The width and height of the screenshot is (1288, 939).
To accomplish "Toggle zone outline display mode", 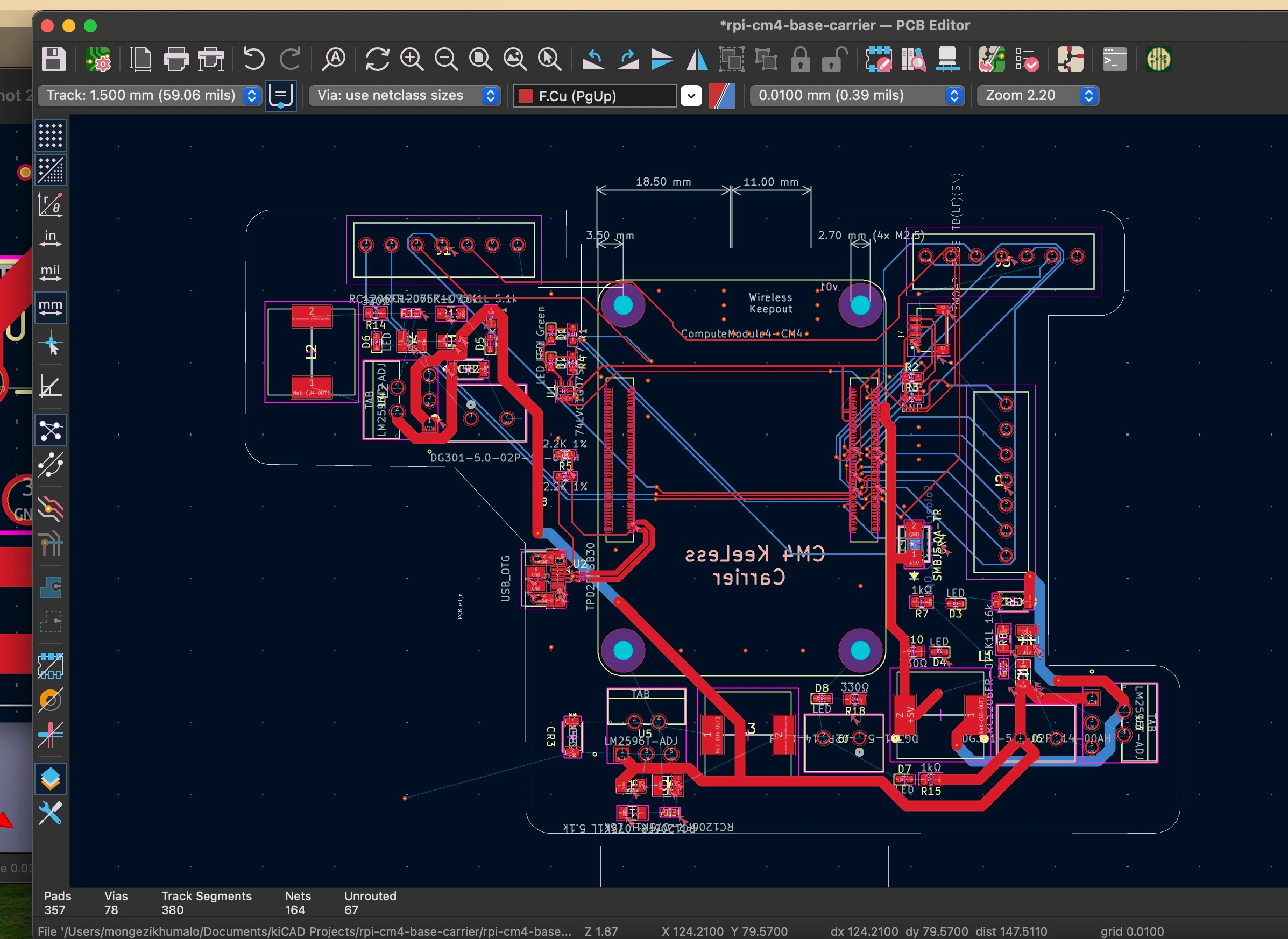I will point(51,622).
